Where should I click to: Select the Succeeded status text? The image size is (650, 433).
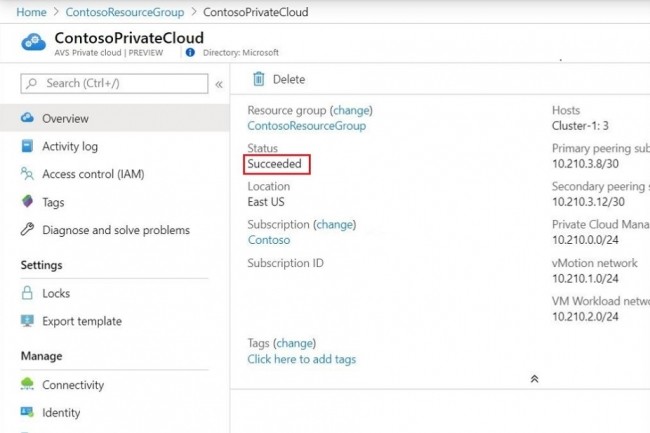[274, 164]
